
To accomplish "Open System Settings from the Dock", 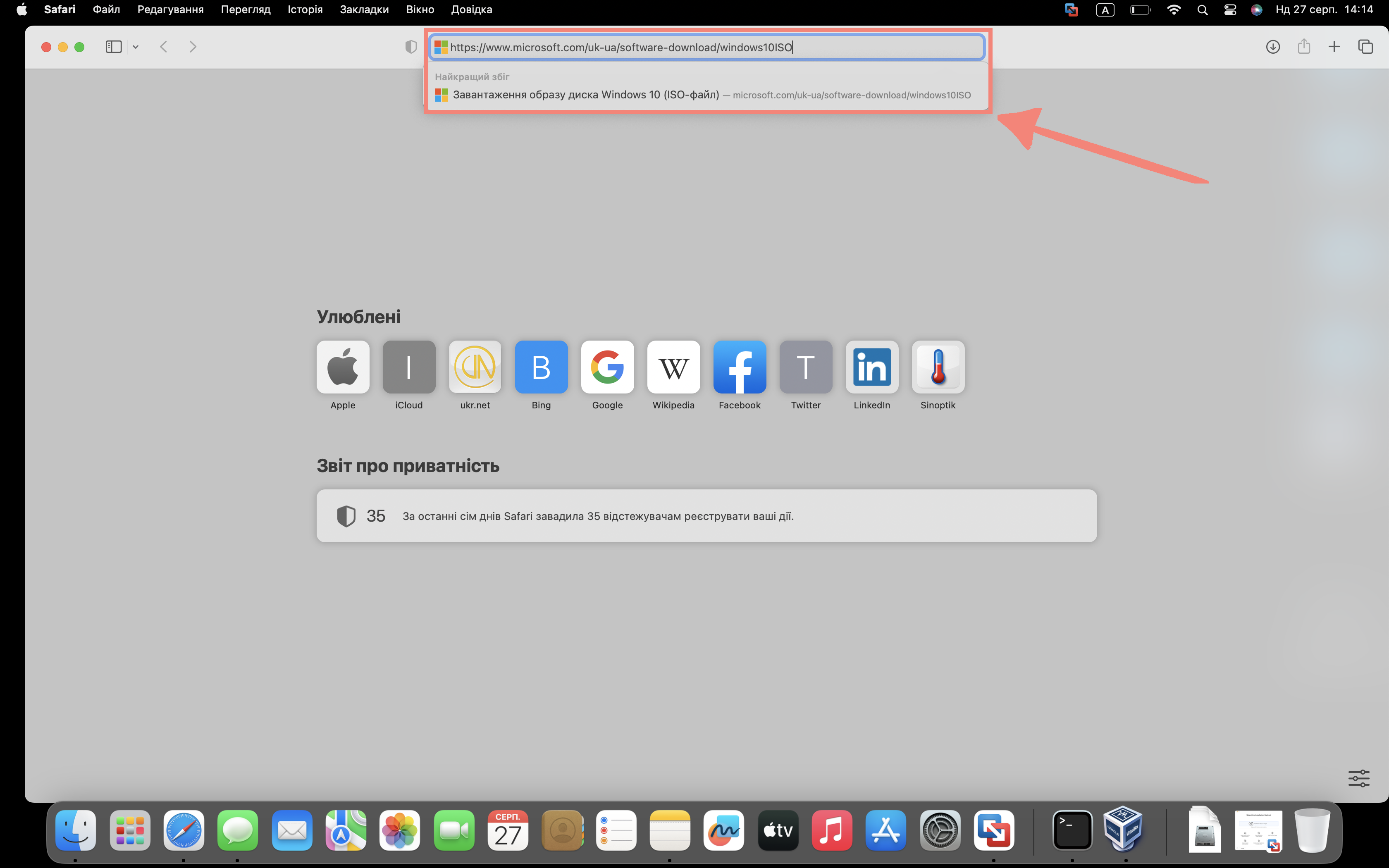I will 941,830.
